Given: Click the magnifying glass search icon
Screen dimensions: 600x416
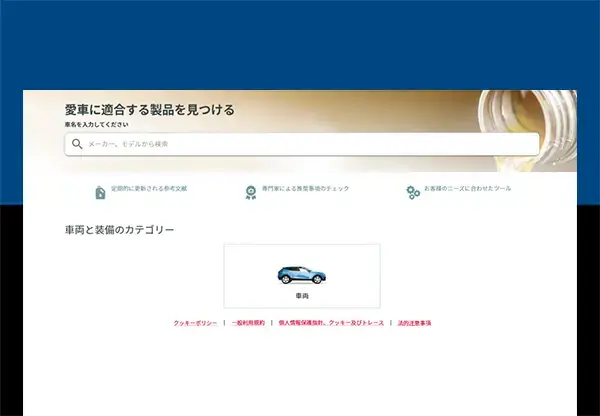Looking at the screenshot, I should [x=77, y=144].
